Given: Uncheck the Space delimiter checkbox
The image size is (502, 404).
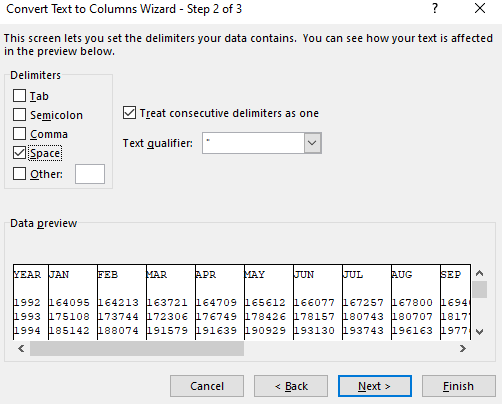Looking at the screenshot, I should tap(19, 153).
